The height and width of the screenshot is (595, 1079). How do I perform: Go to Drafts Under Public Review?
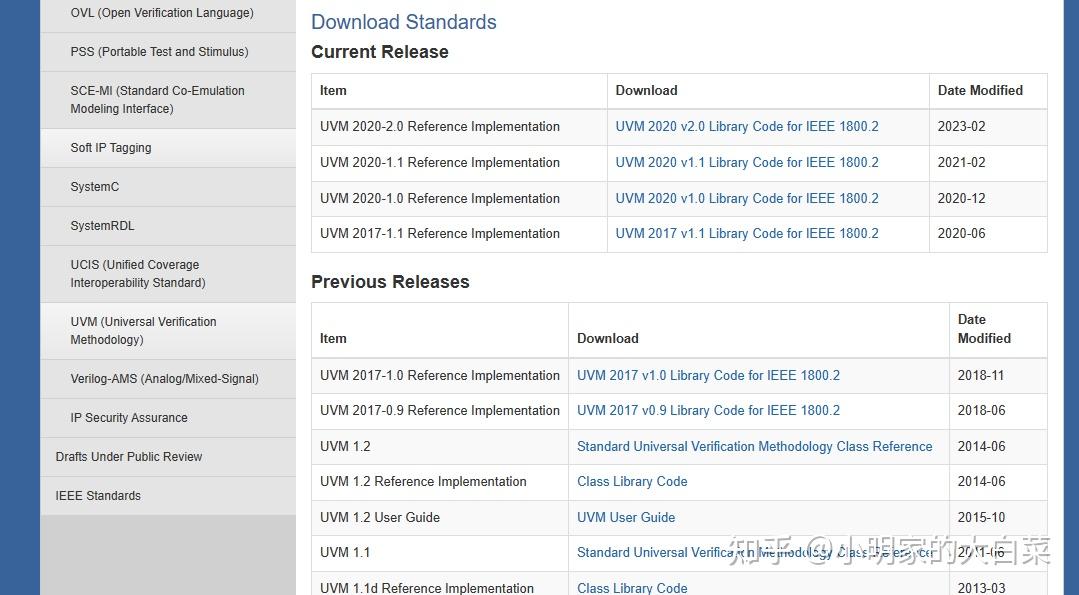coord(129,457)
